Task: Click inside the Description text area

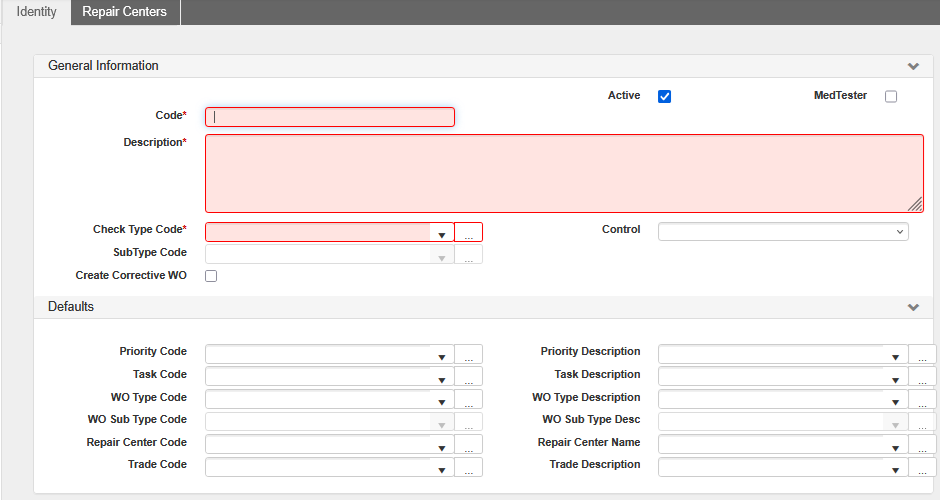Action: [563, 173]
